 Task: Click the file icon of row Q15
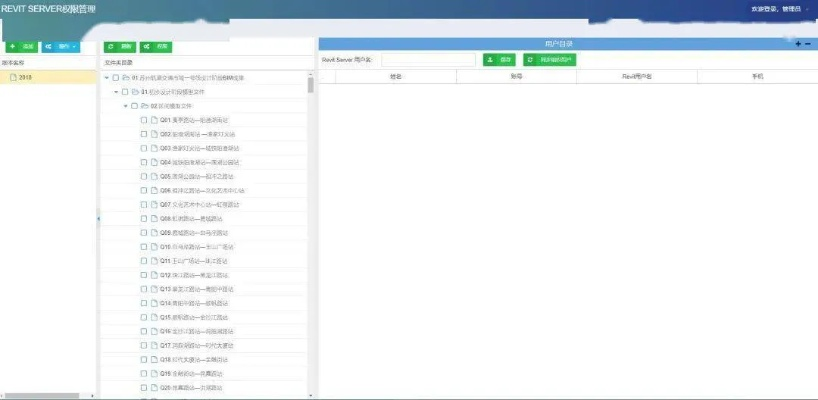coord(154,317)
